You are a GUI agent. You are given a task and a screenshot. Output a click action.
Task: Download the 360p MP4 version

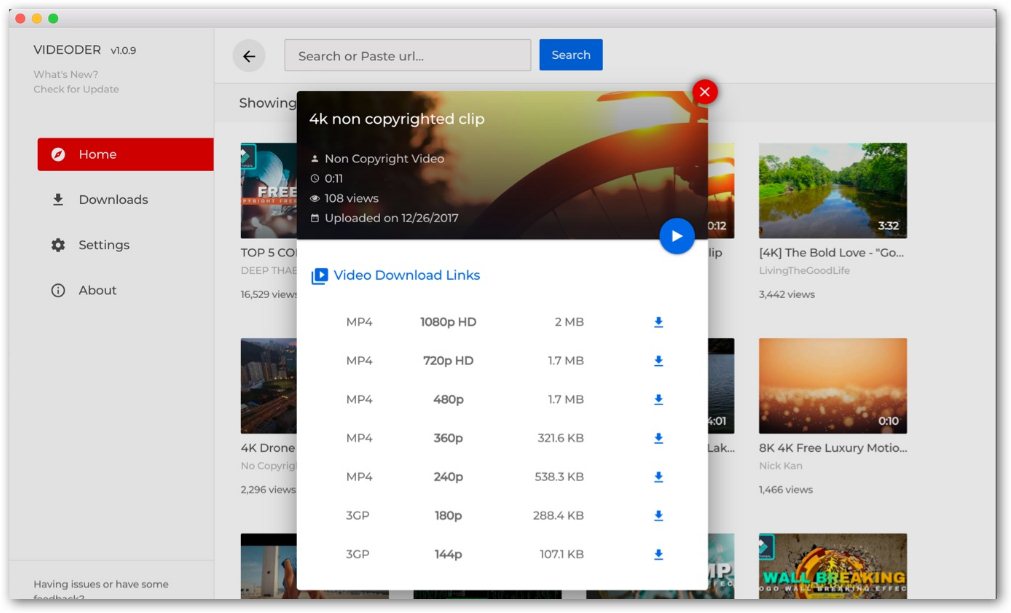[658, 438]
